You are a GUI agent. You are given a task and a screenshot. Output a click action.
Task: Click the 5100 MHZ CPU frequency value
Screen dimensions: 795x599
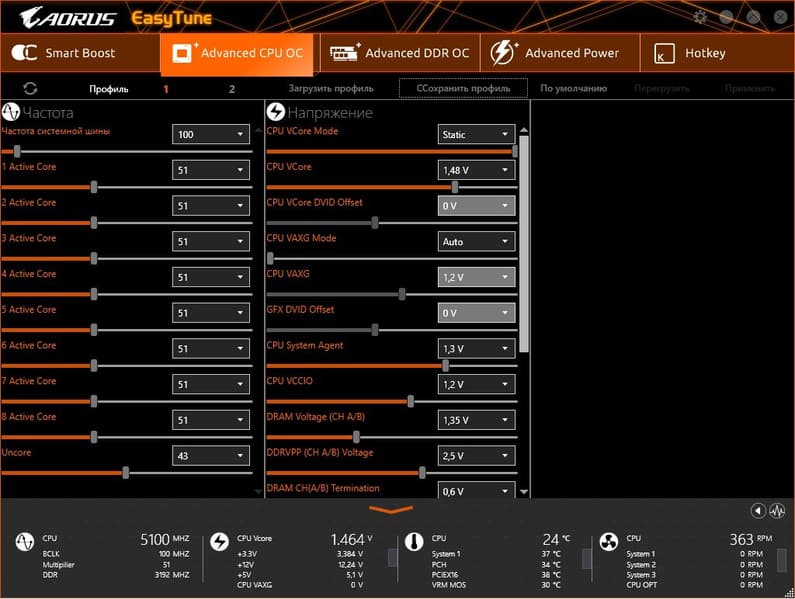(165, 539)
